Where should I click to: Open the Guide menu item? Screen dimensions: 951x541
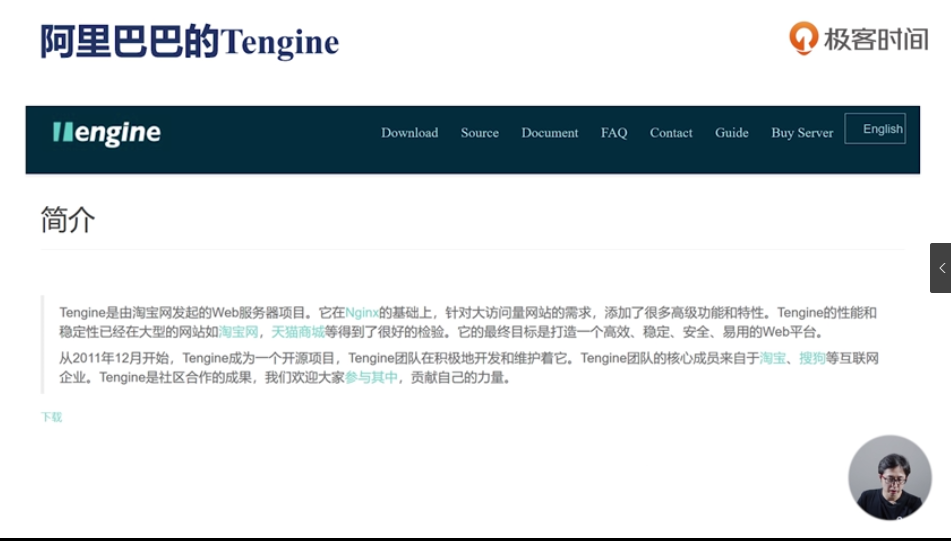(731, 133)
